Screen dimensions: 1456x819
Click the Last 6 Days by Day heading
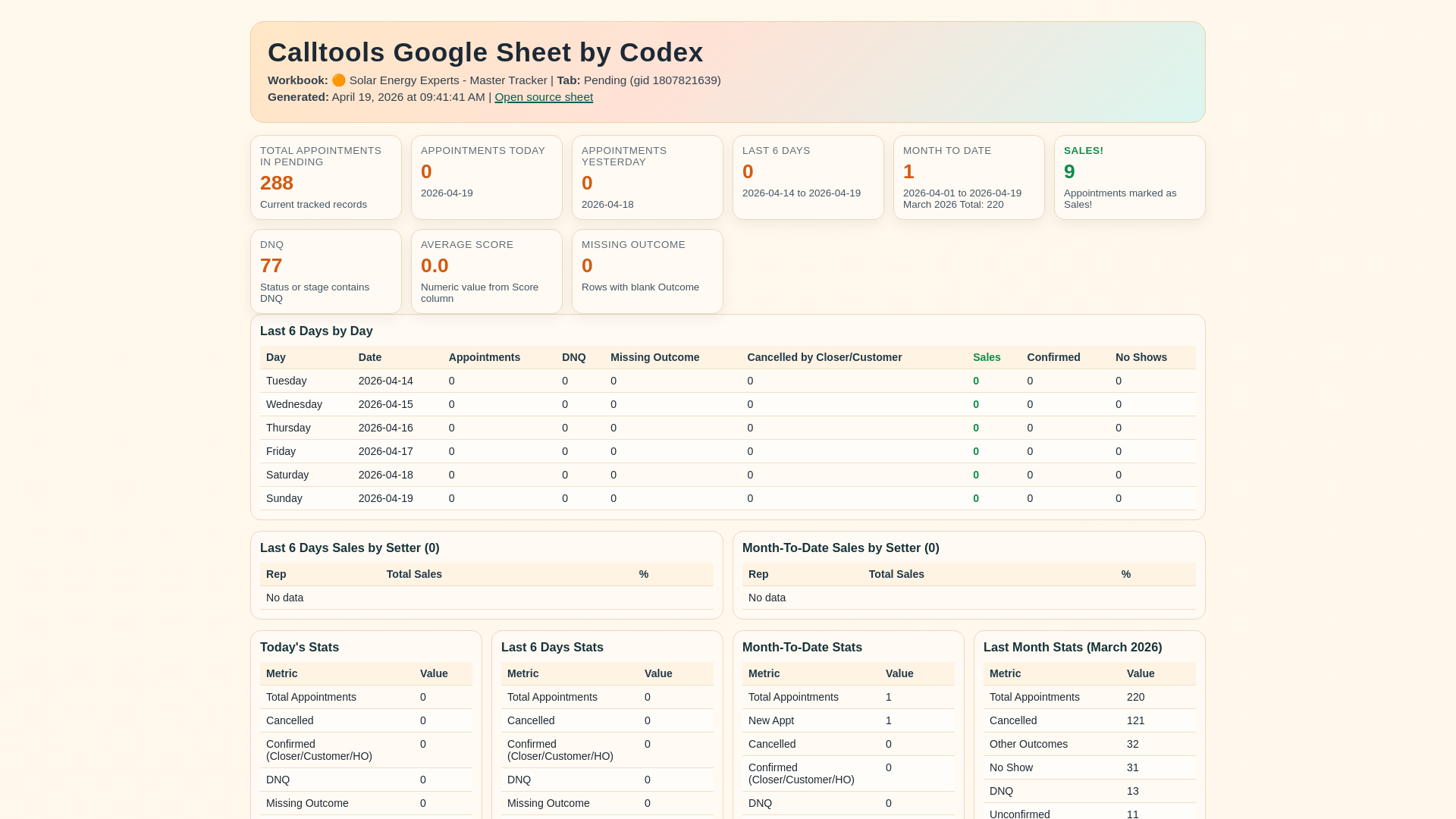316,331
